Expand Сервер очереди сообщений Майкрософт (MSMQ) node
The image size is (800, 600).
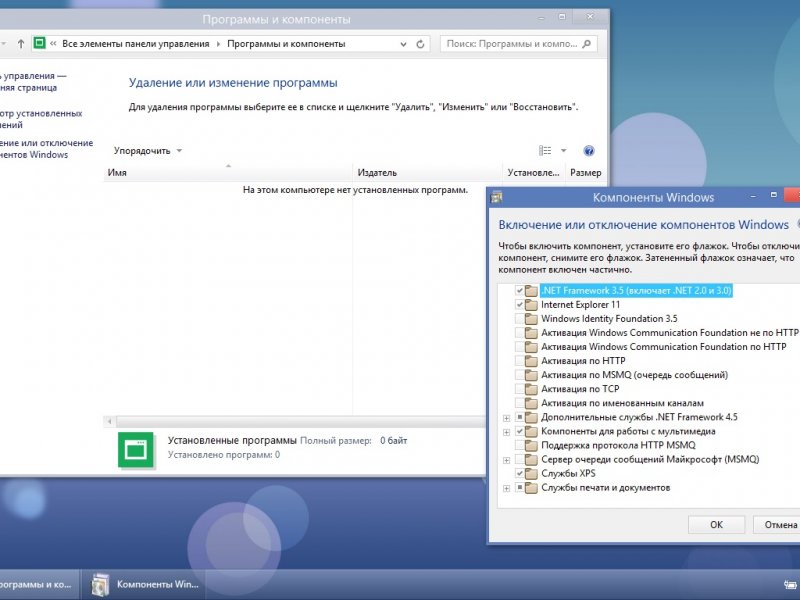[x=506, y=460]
